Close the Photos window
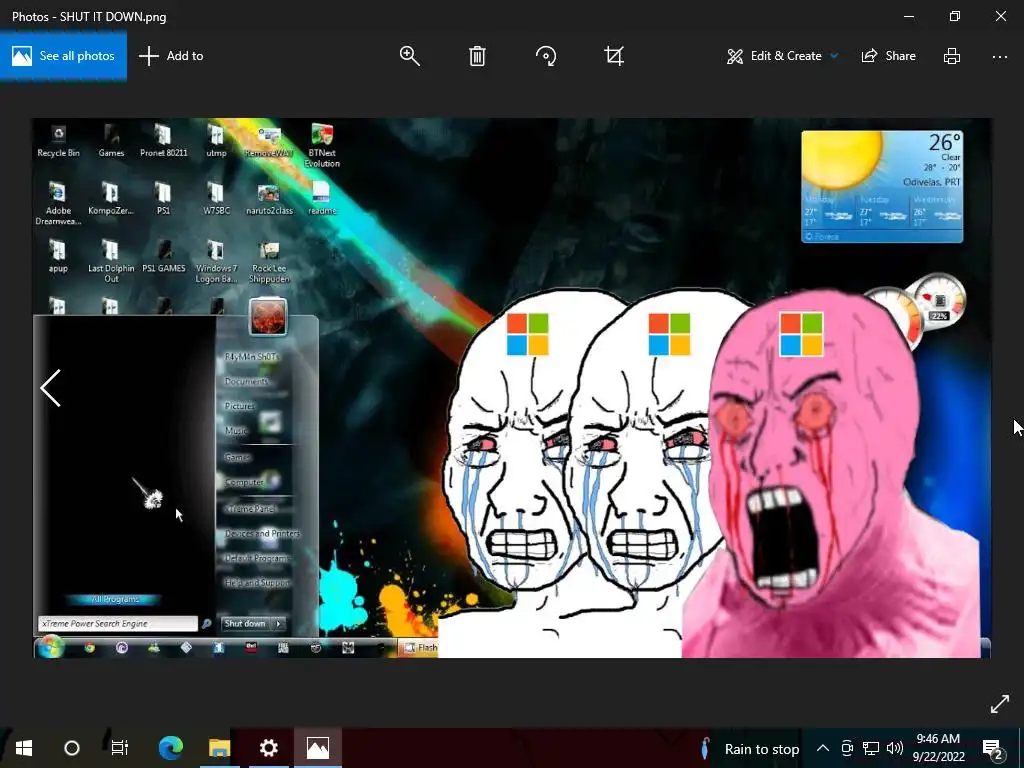 pyautogui.click(x=1001, y=16)
